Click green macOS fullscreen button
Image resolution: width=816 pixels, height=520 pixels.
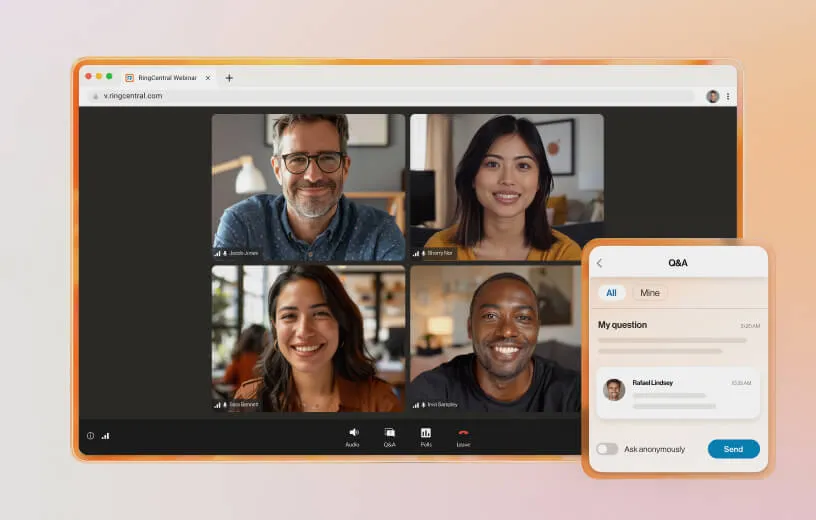109,77
